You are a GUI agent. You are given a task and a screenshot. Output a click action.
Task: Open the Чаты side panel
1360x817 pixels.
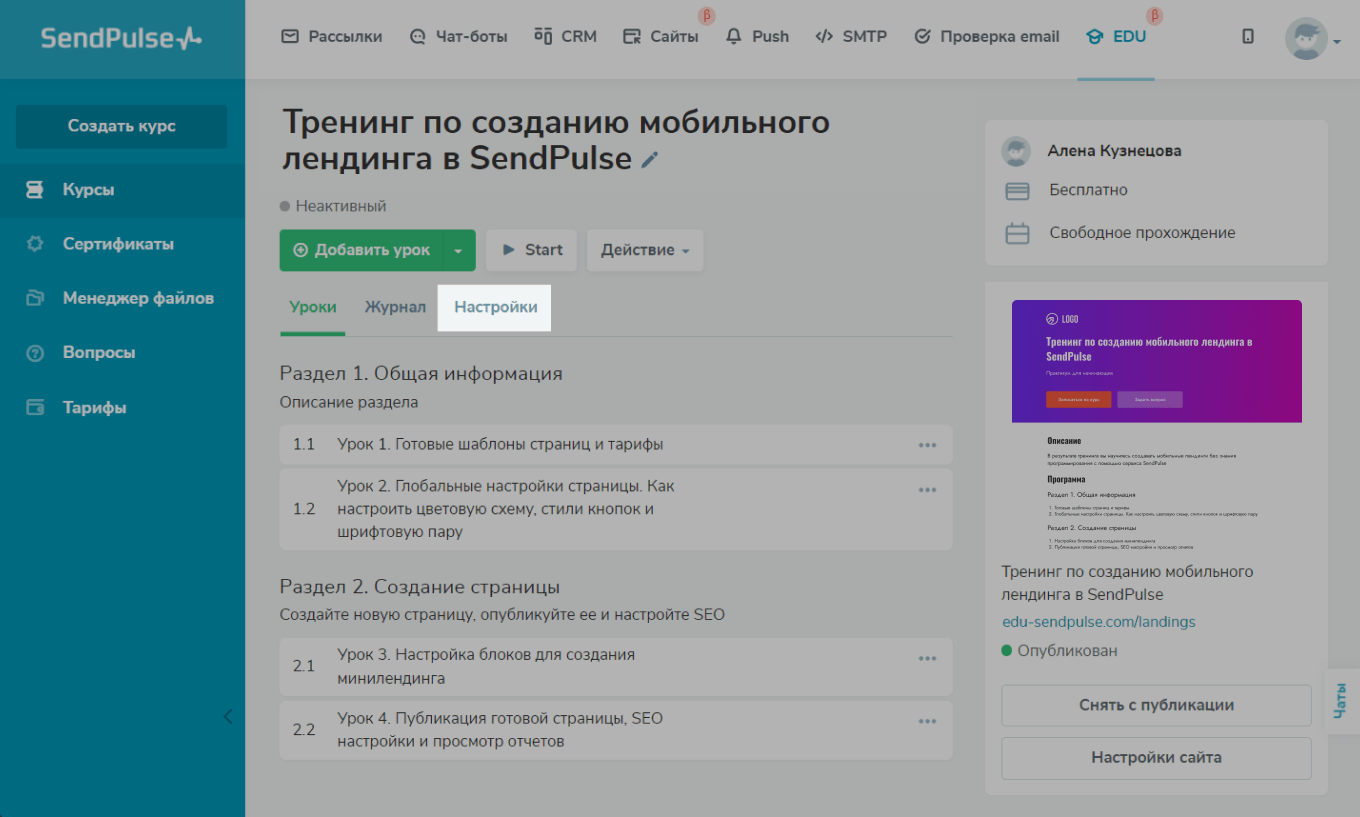pos(1340,701)
